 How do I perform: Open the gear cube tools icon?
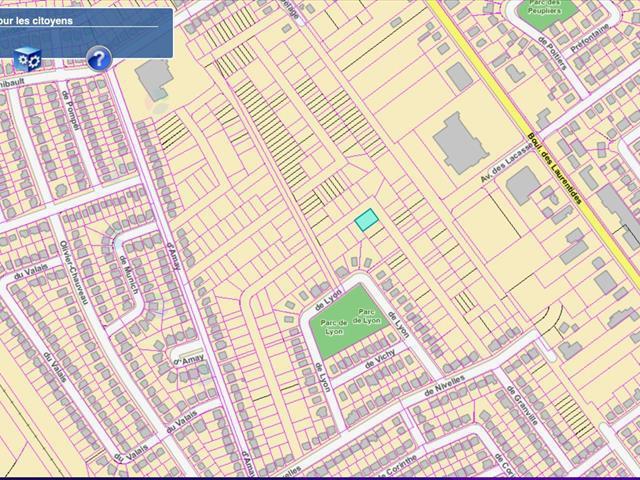28,59
